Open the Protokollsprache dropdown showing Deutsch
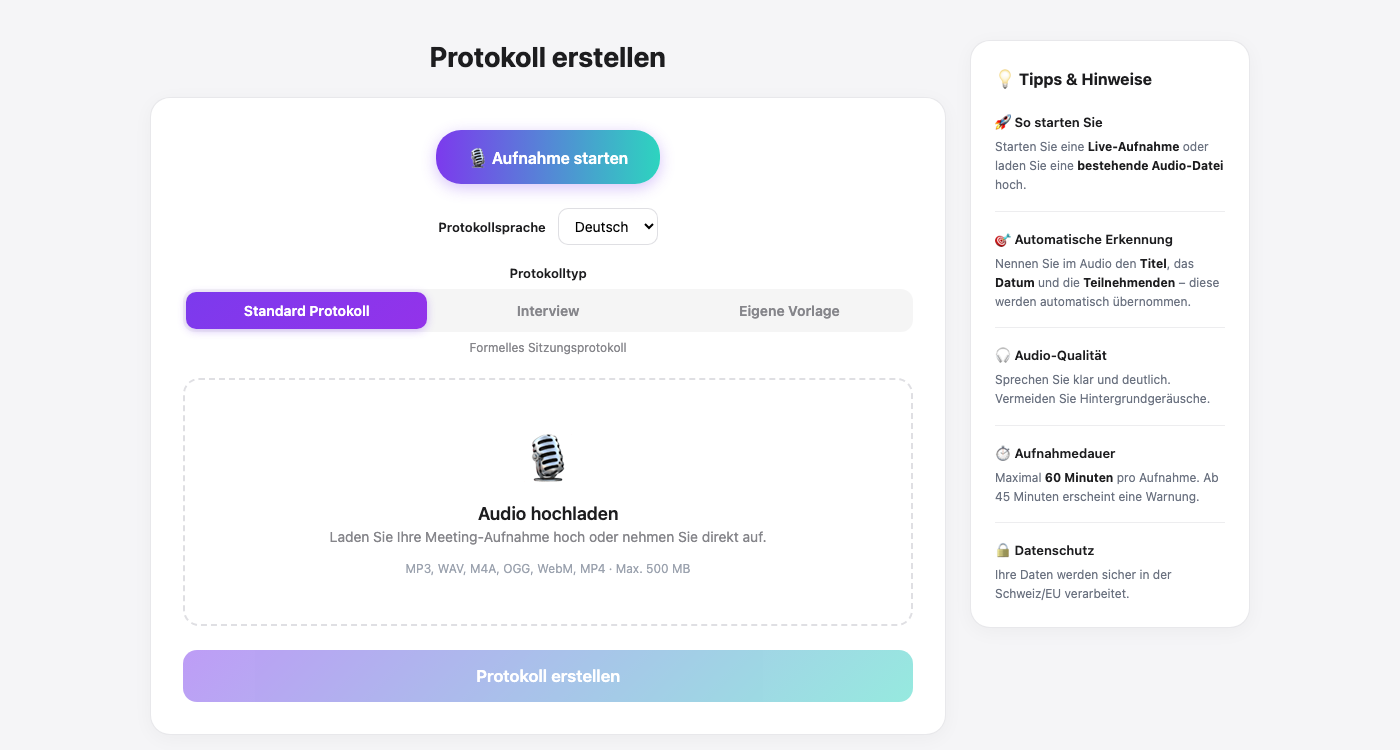The image size is (1400, 750). pyautogui.click(x=607, y=227)
